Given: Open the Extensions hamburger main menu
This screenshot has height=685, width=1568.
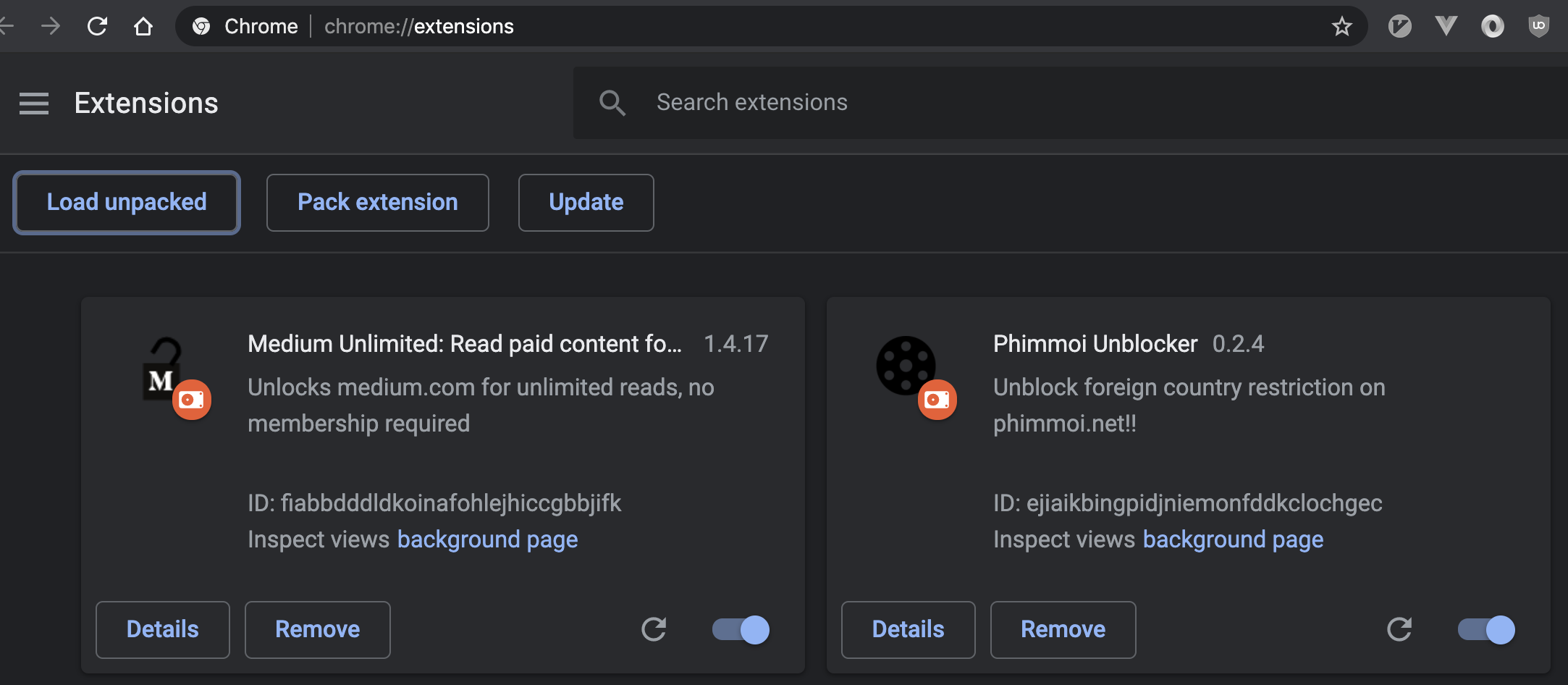Looking at the screenshot, I should pos(34,104).
